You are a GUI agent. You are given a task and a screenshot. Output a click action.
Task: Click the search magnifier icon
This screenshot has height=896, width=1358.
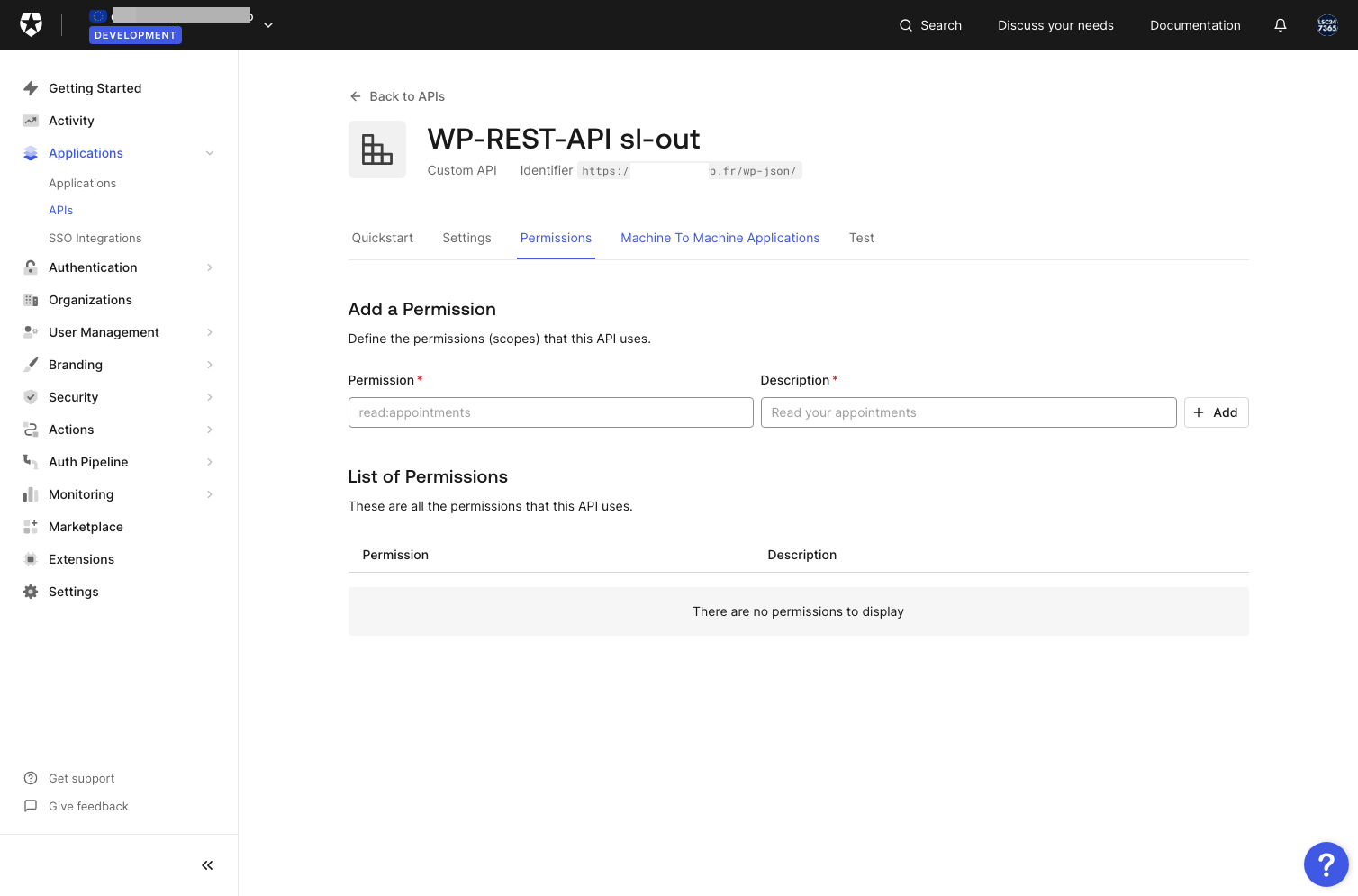click(x=906, y=25)
